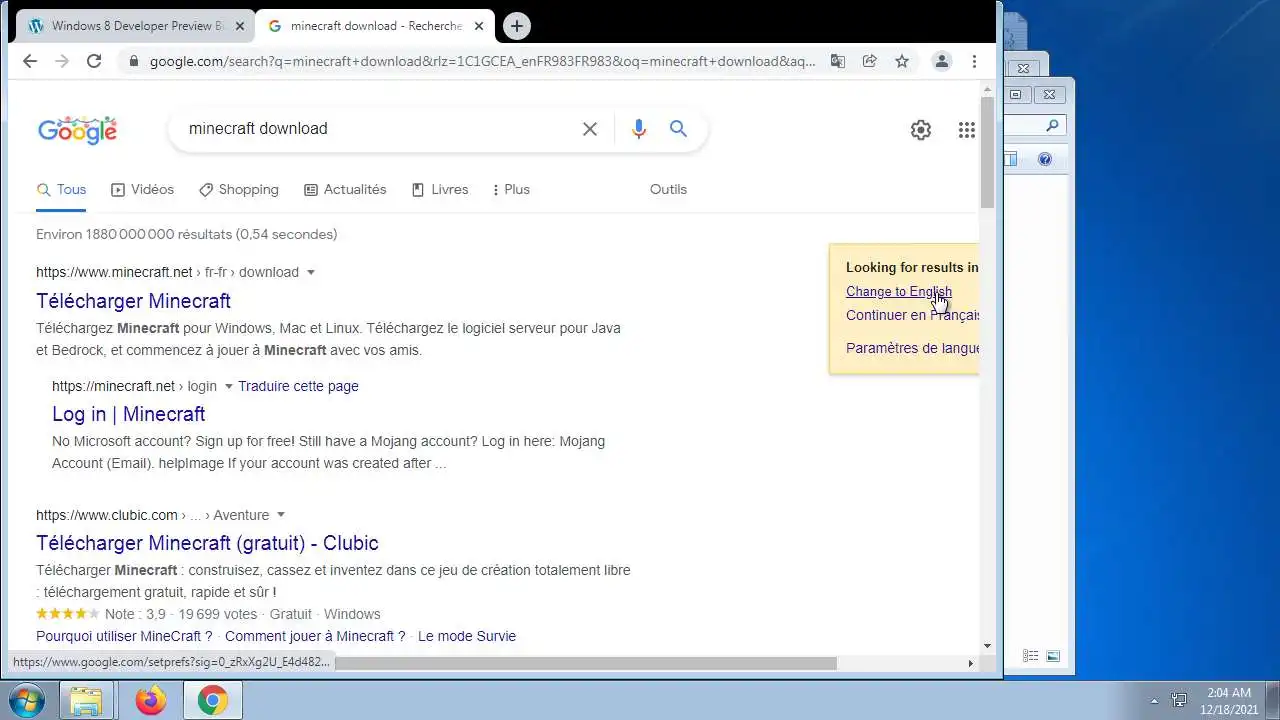Click Continuer en Français link
The width and height of the screenshot is (1280, 720).
912,315
